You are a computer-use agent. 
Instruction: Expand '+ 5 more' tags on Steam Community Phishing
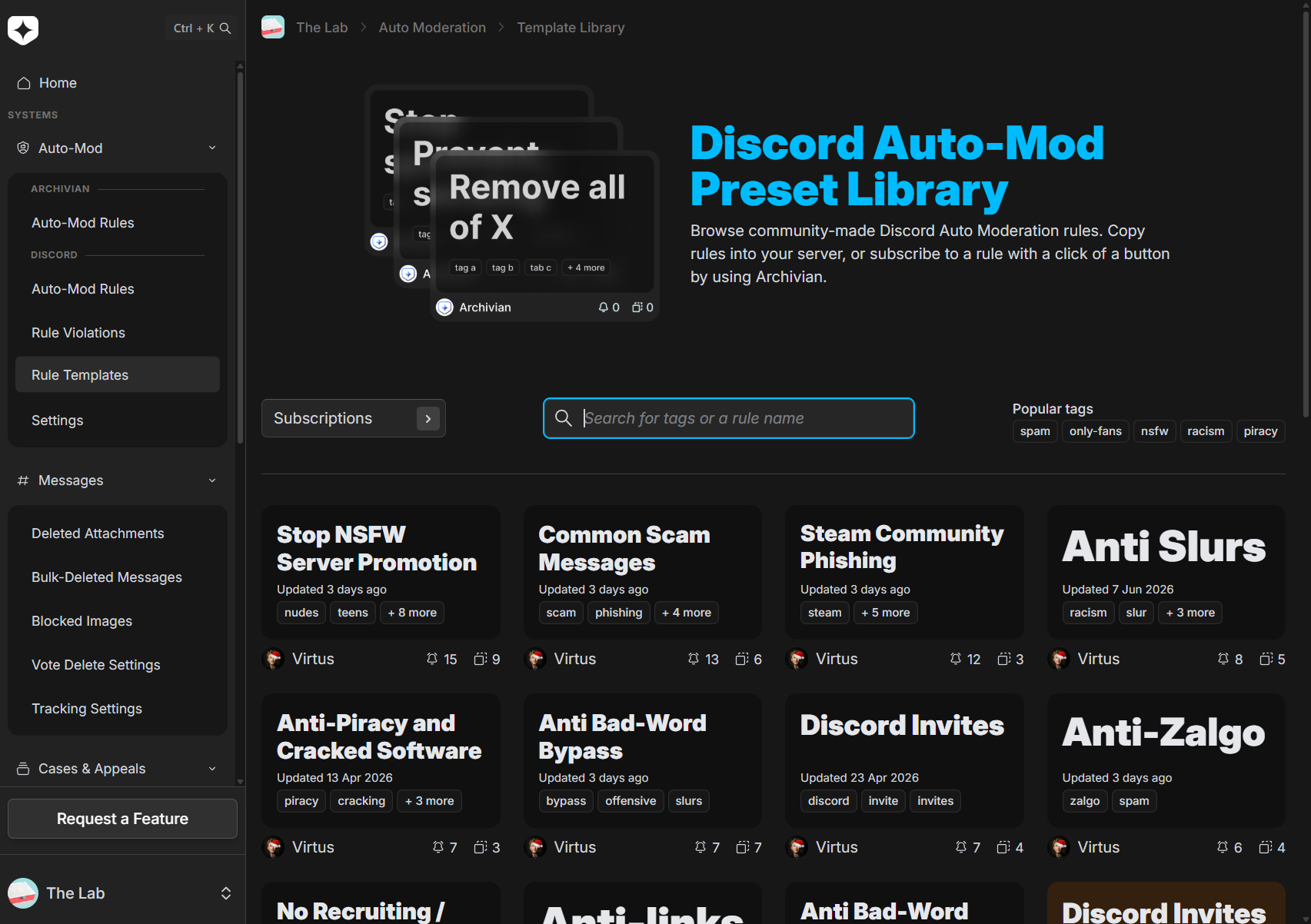pyautogui.click(x=886, y=613)
